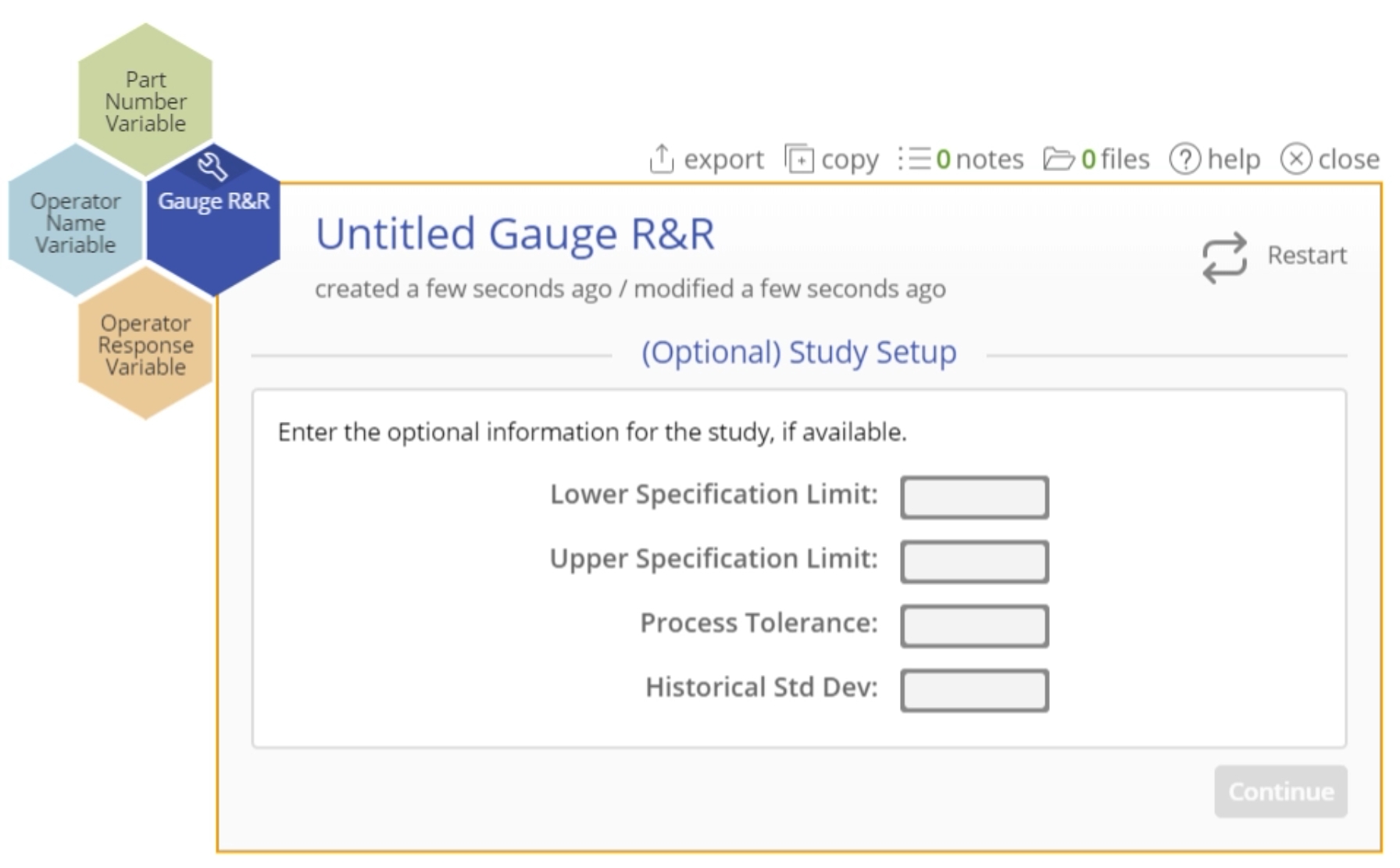Click the 'Historical Std Dev:' label

coord(762,687)
